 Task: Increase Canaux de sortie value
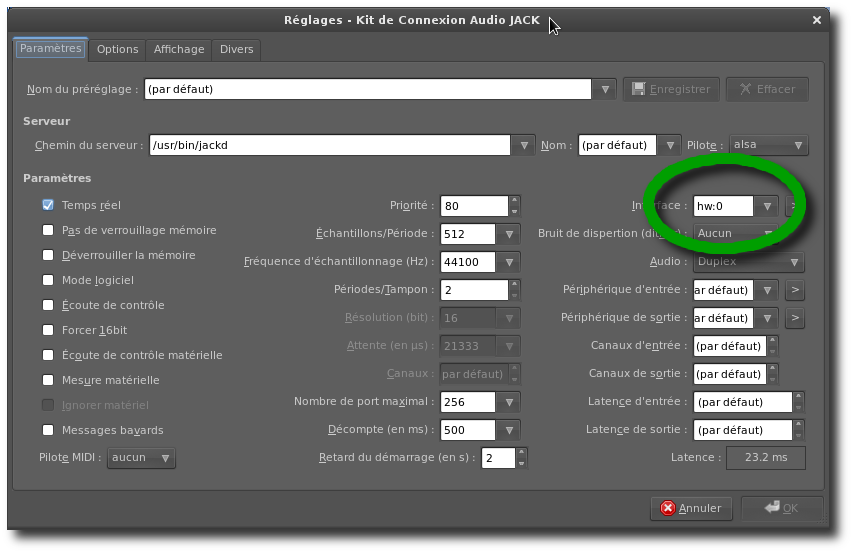(772, 369)
